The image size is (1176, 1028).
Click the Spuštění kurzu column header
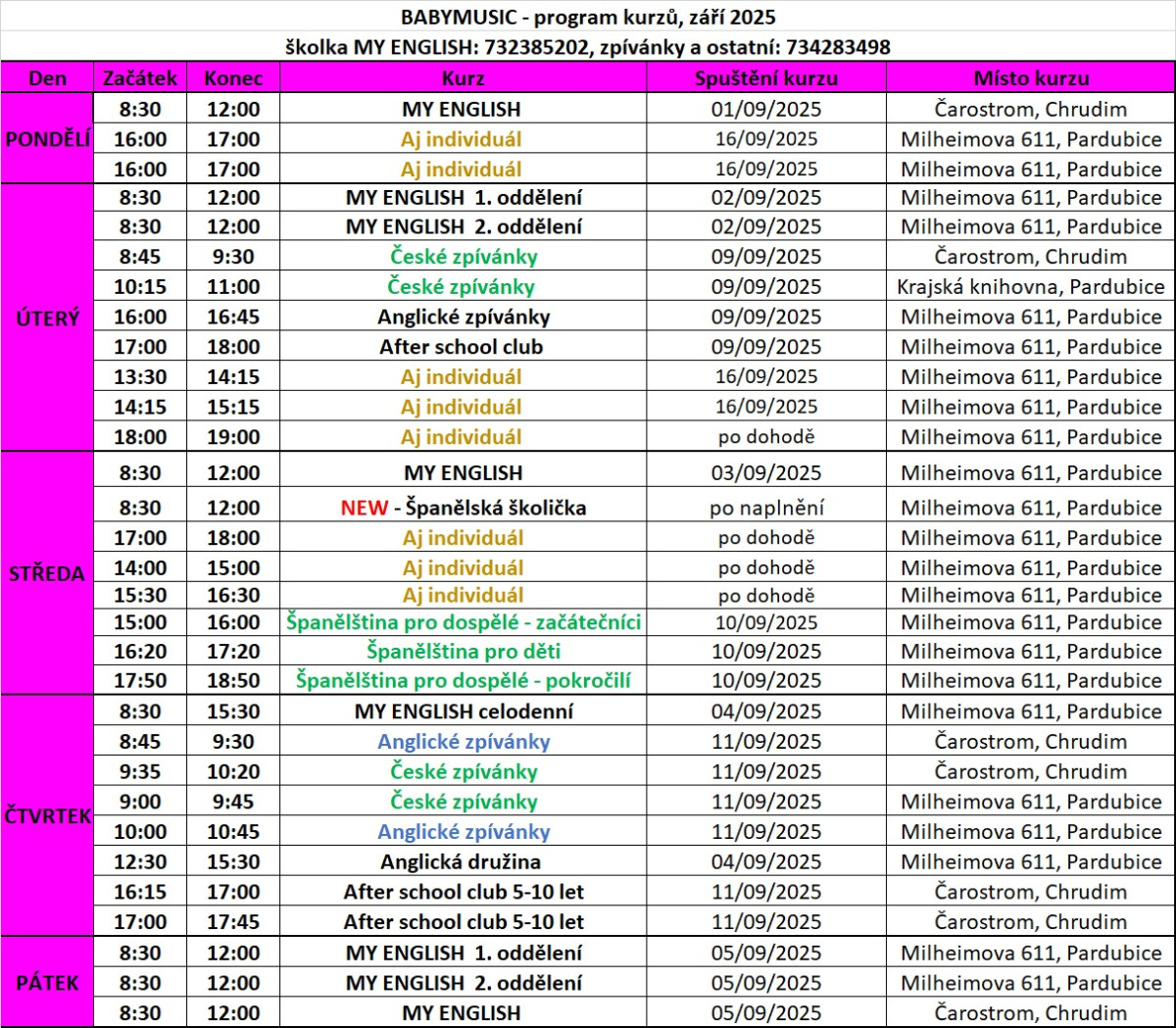(x=765, y=78)
